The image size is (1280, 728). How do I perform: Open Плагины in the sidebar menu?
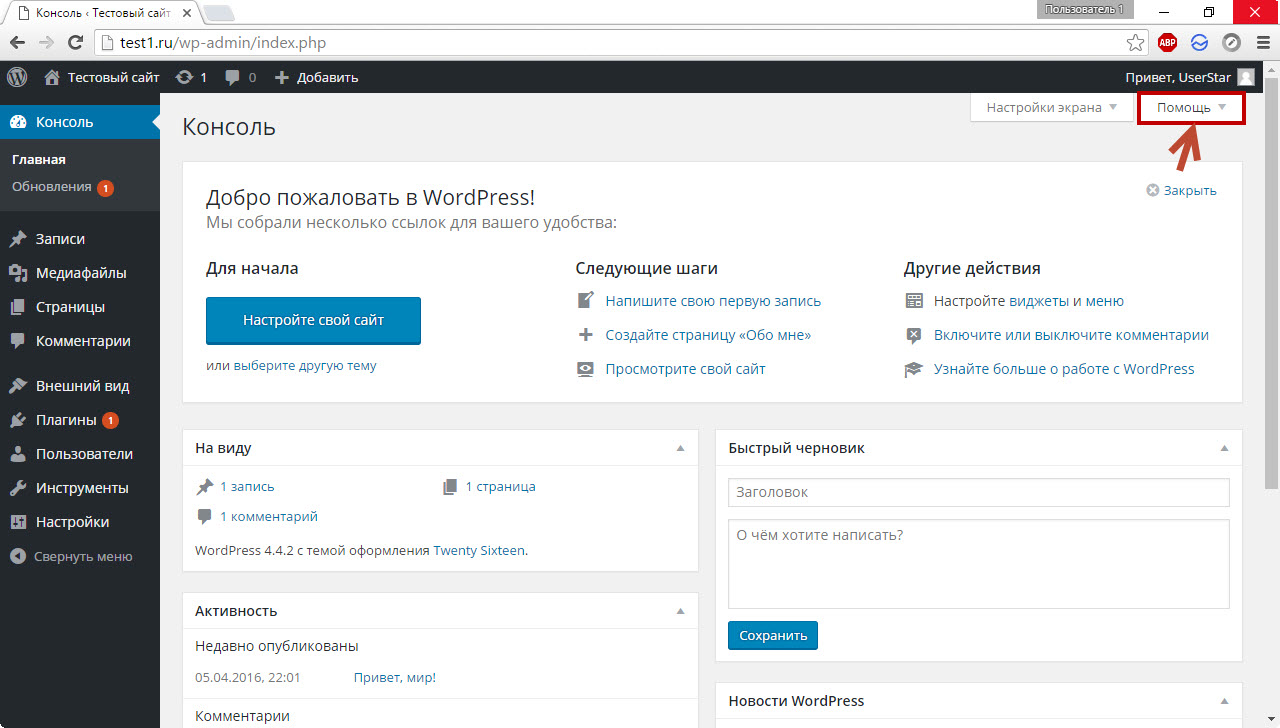pyautogui.click(x=66, y=420)
